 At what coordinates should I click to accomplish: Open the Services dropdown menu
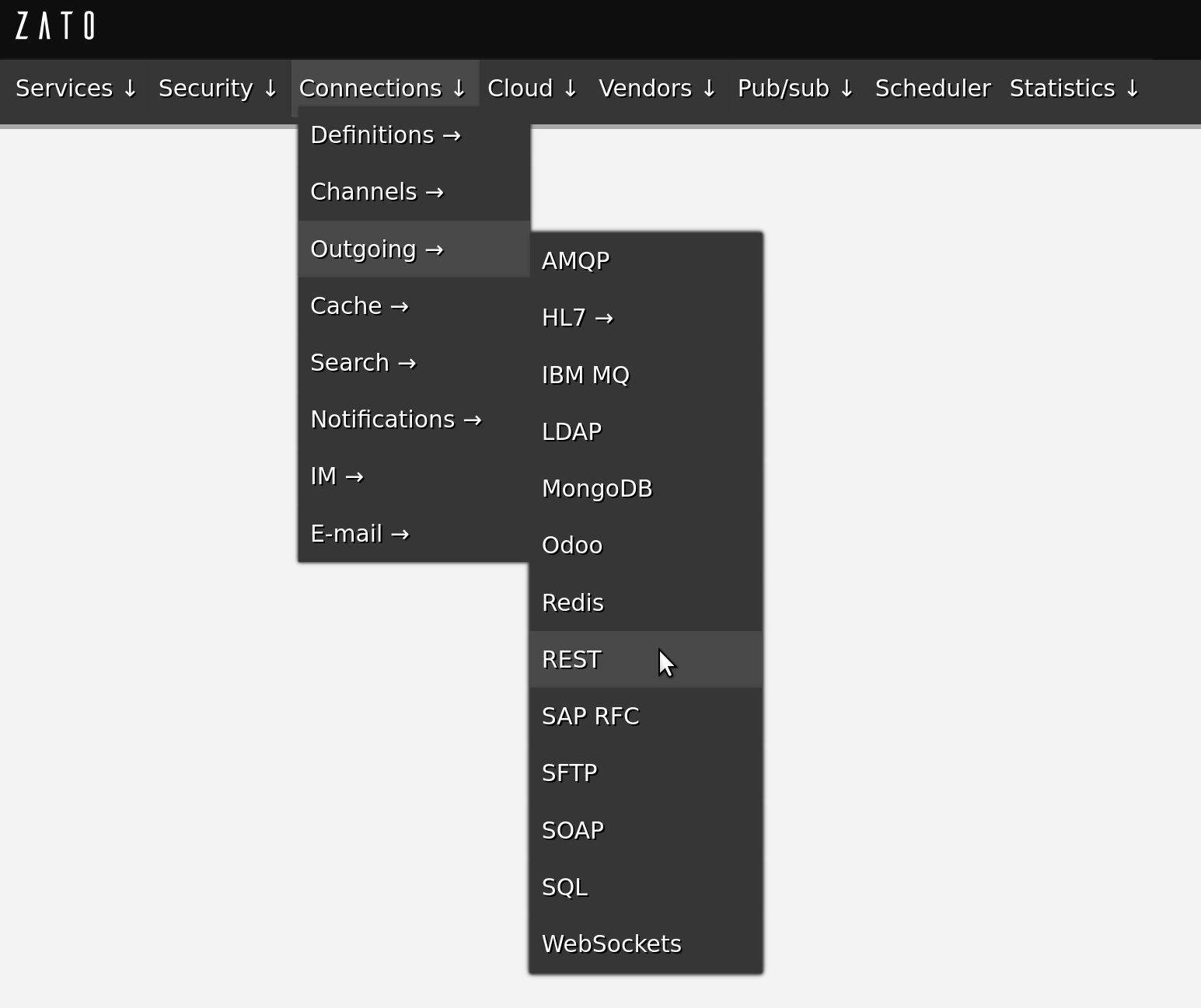(76, 89)
